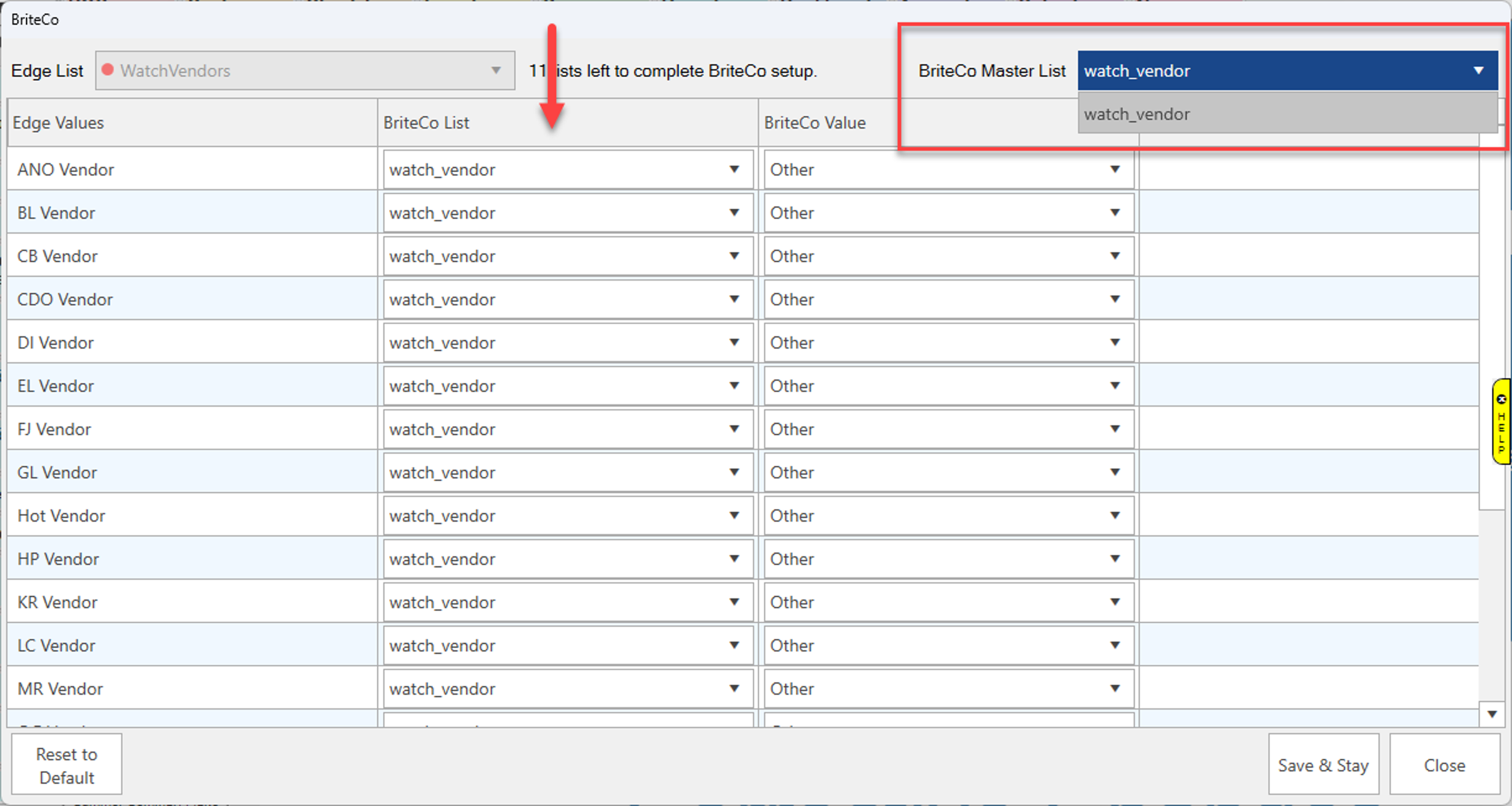This screenshot has width=1512, height=806.
Task: Open BriteCo Value dropdown for KR Vendor
Action: tap(1114, 602)
